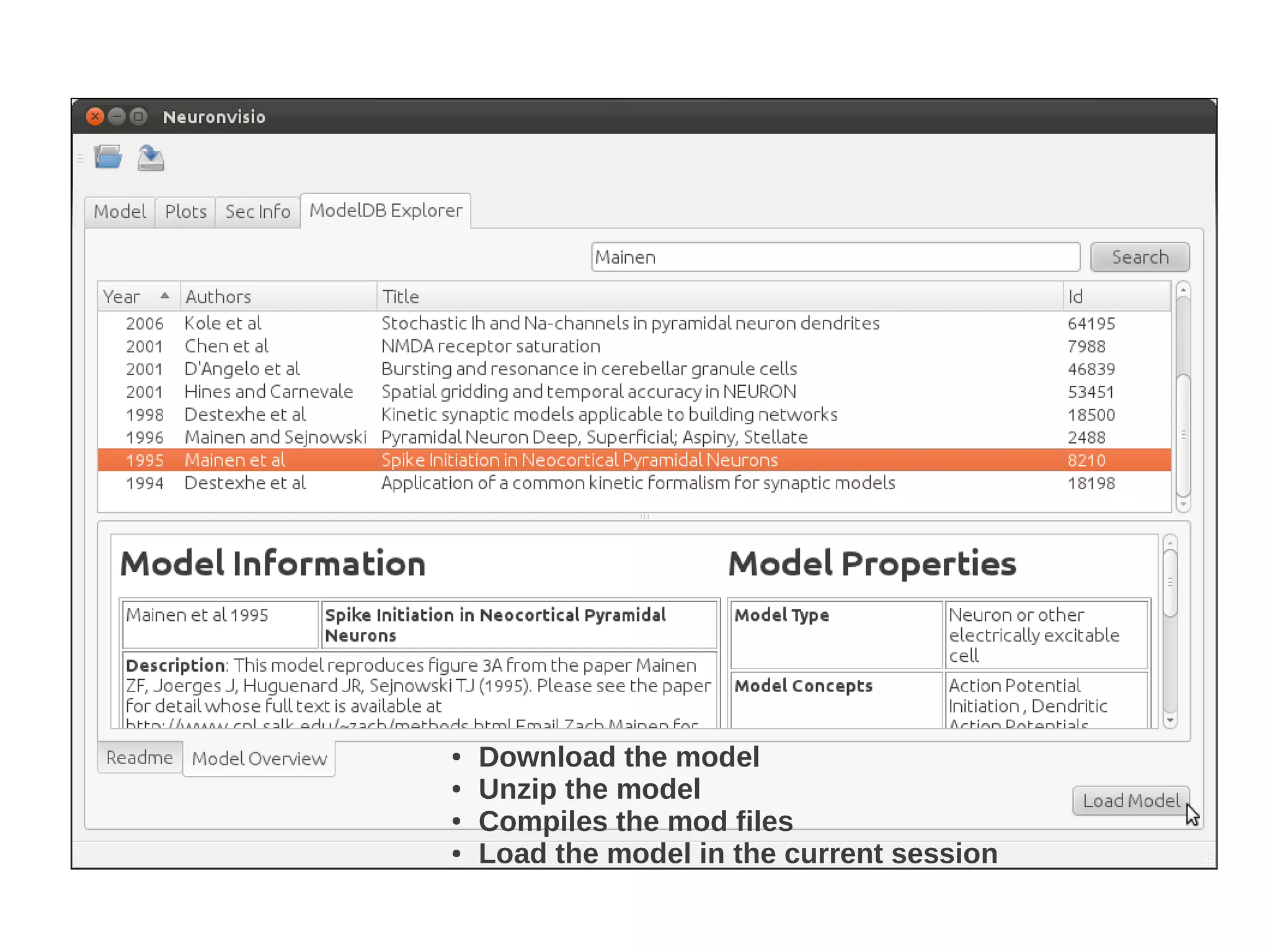Click Id cell '8210'
Screen dimensions: 1270x952
(1086, 460)
